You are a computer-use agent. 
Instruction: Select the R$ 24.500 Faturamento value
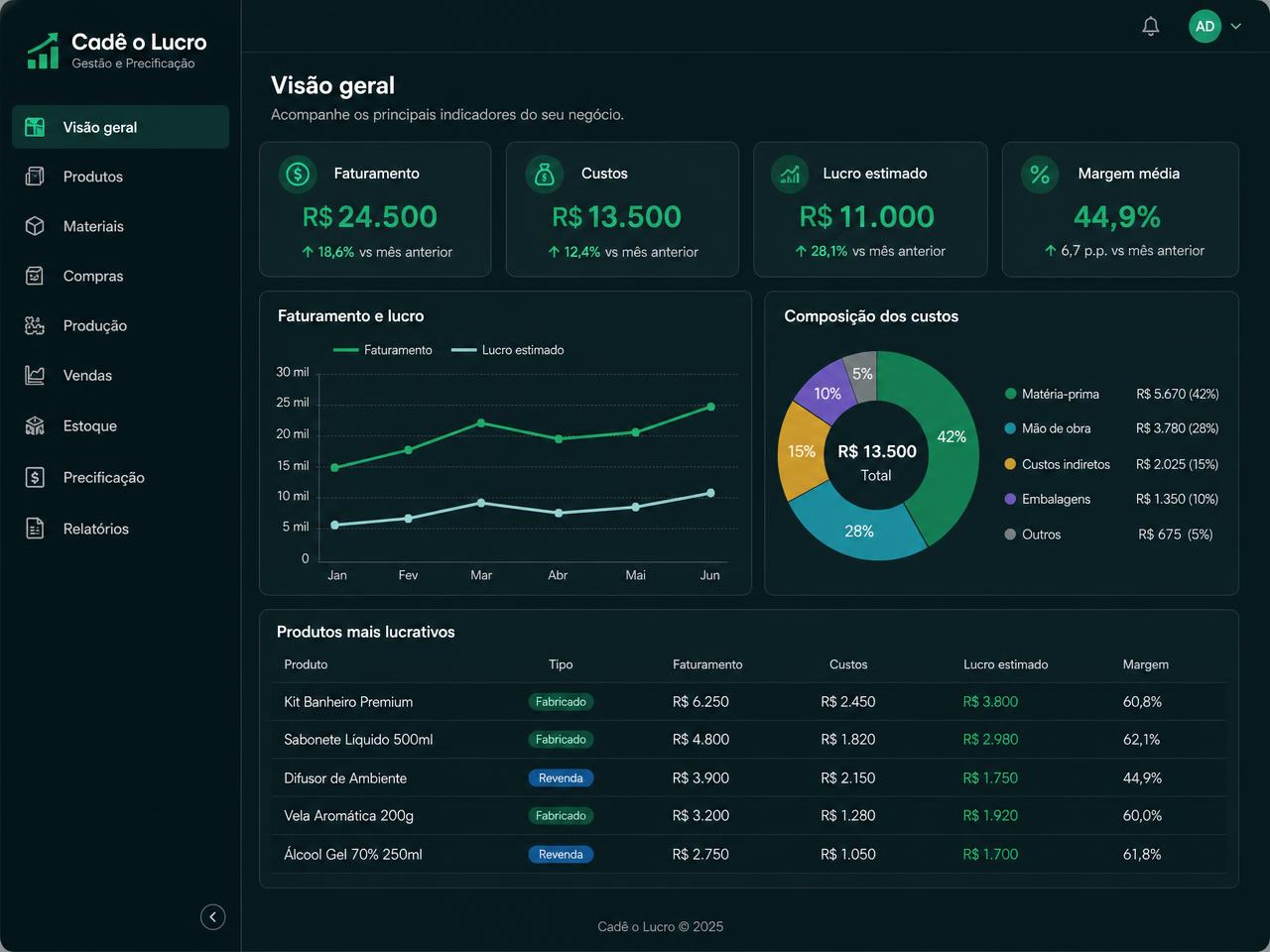point(369,216)
